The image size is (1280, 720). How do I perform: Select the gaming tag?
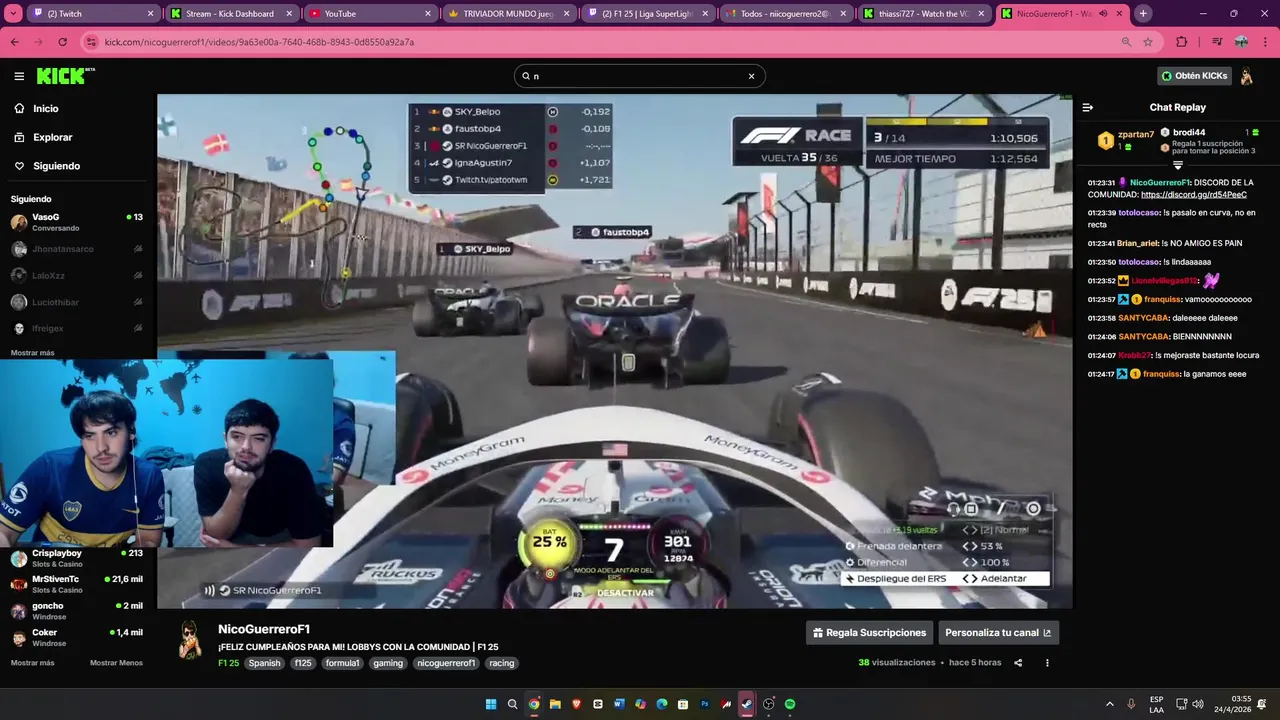388,663
